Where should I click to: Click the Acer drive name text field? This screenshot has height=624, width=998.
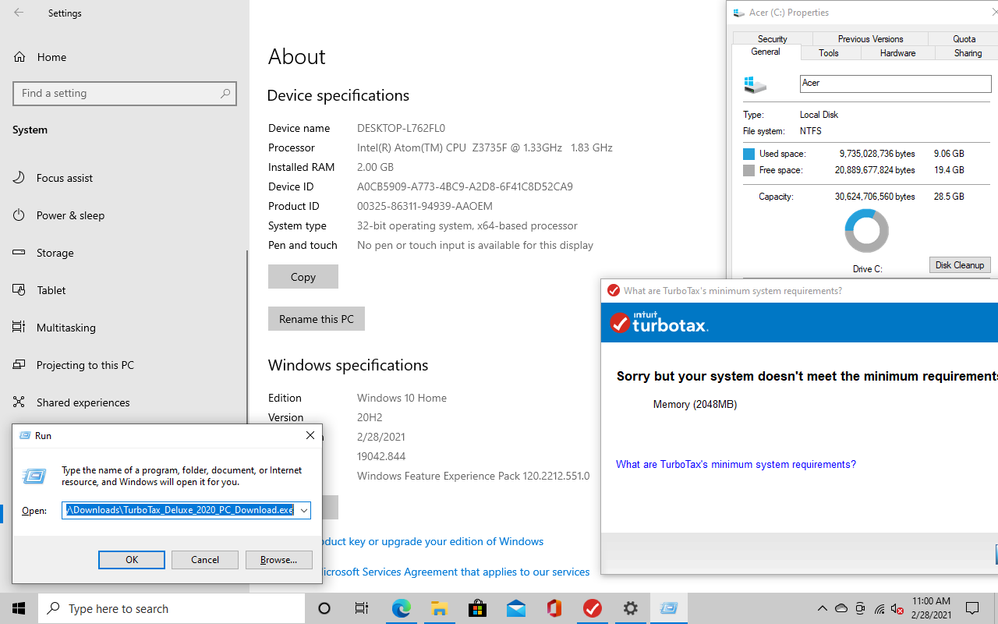[894, 84]
